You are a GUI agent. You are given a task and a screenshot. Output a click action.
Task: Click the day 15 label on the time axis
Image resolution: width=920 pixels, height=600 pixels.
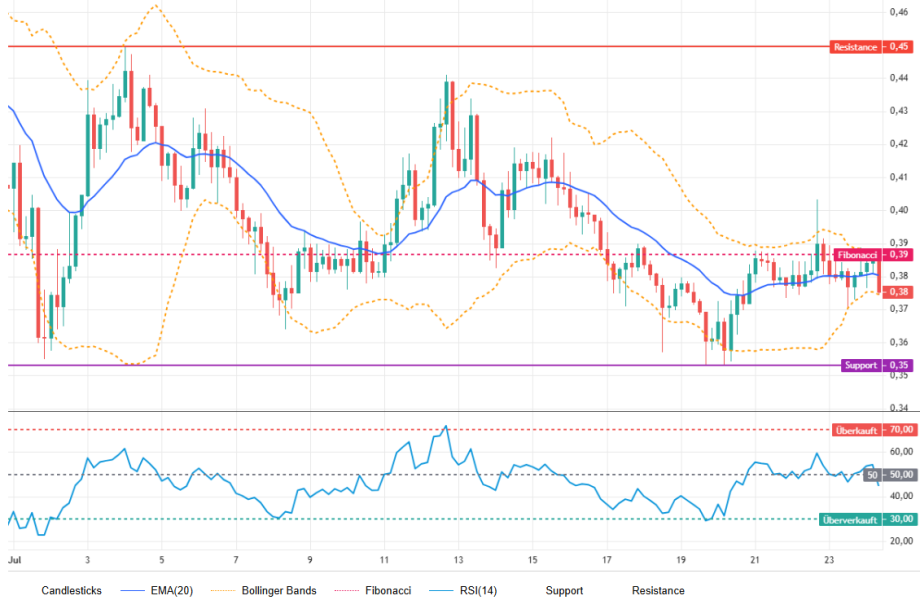532,560
